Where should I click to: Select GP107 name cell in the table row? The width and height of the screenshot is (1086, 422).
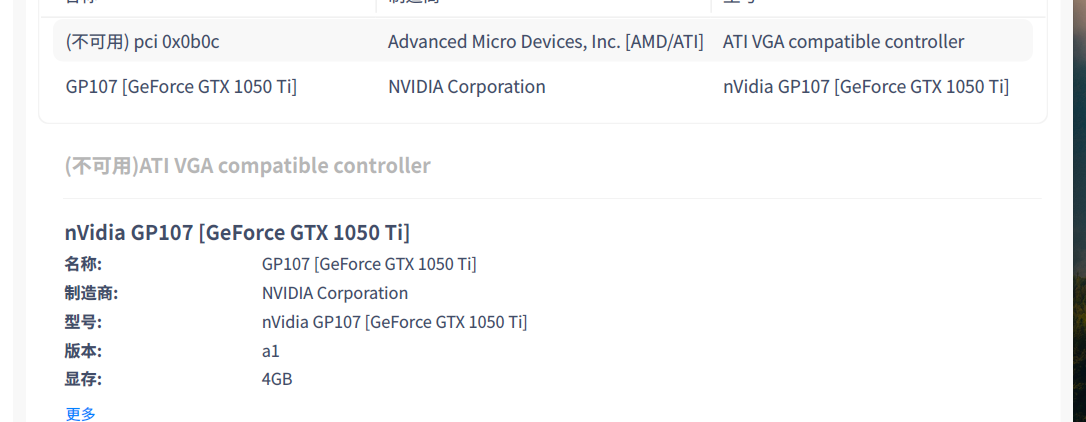point(181,87)
